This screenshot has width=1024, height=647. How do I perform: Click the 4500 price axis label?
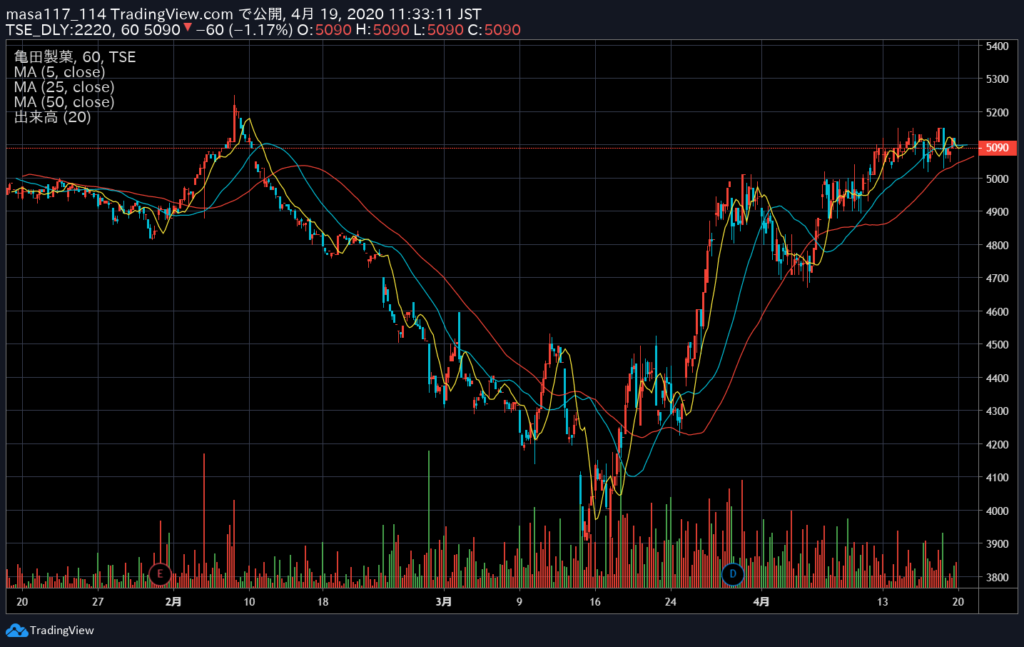[x=997, y=345]
